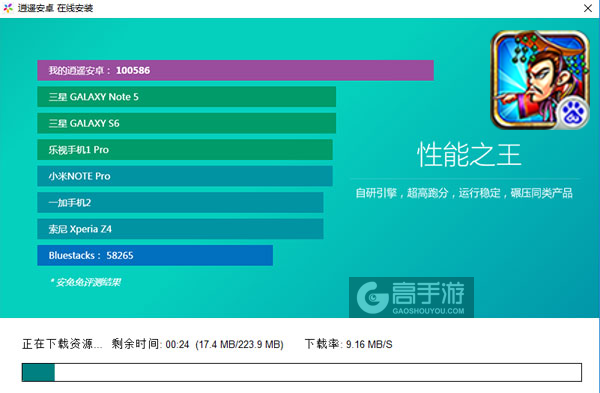600x393 pixels.
Task: Select the Bluestacks 58265 bar
Action: [155, 255]
